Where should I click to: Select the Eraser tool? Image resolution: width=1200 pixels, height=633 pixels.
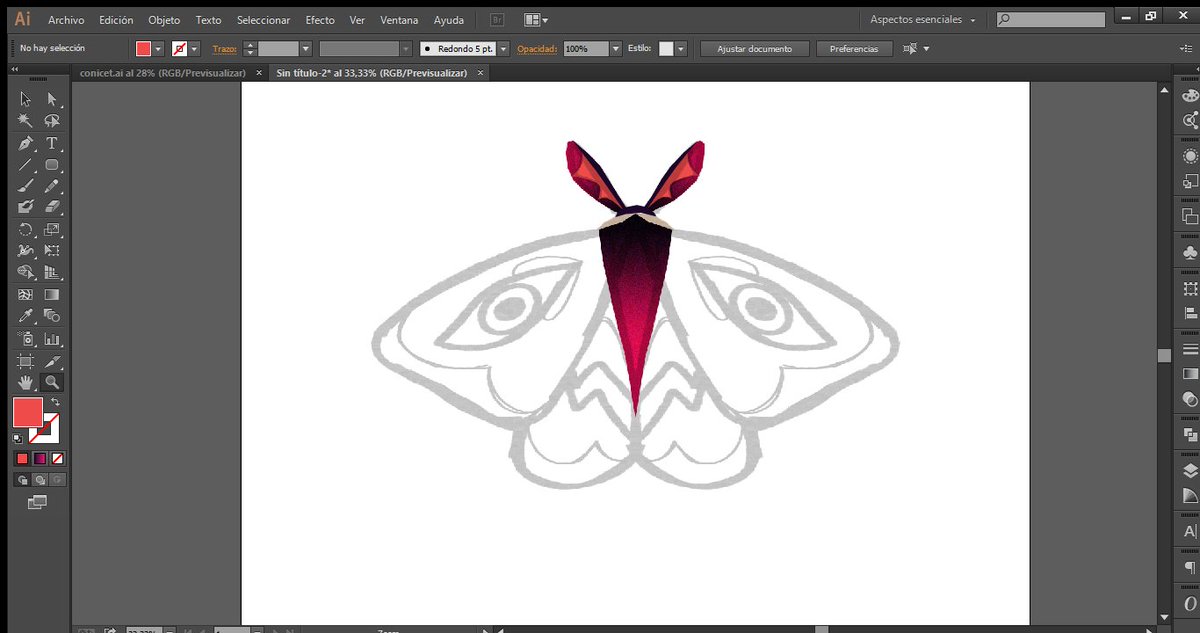pos(52,207)
